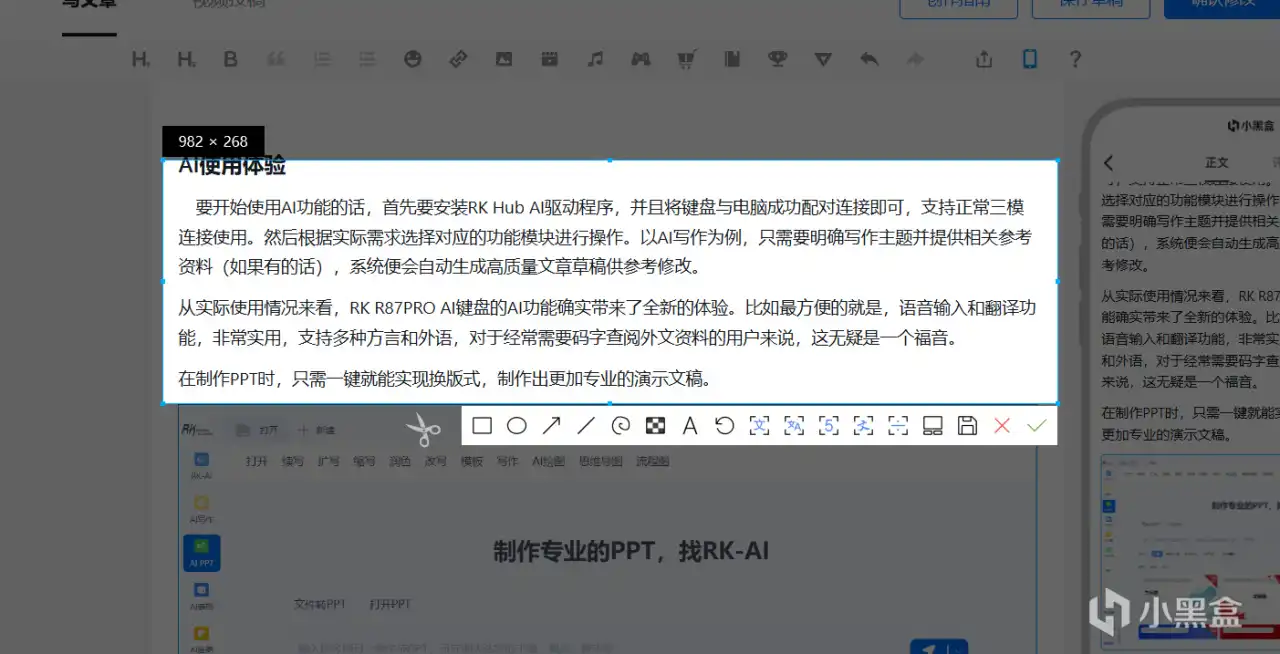Insert a hyperlink with chain icon
Screen dimensions: 1280x654
click(x=458, y=60)
